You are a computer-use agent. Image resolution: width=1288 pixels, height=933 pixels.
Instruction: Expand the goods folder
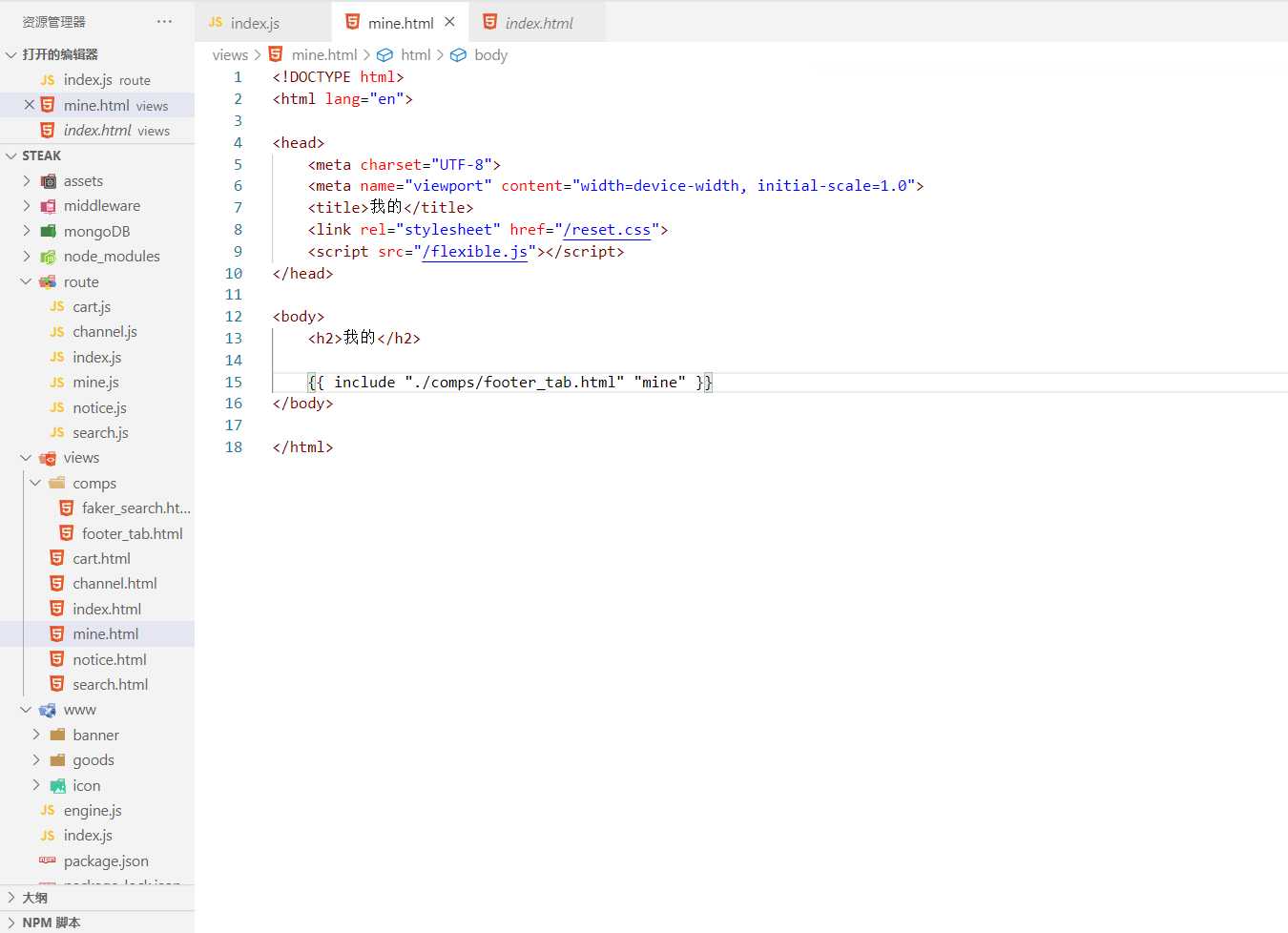pyautogui.click(x=36, y=759)
